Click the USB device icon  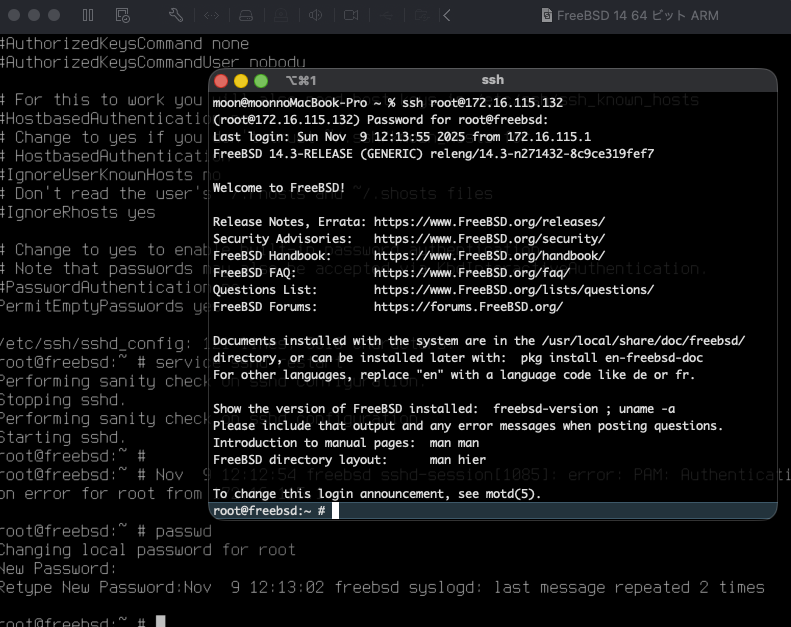(x=386, y=16)
